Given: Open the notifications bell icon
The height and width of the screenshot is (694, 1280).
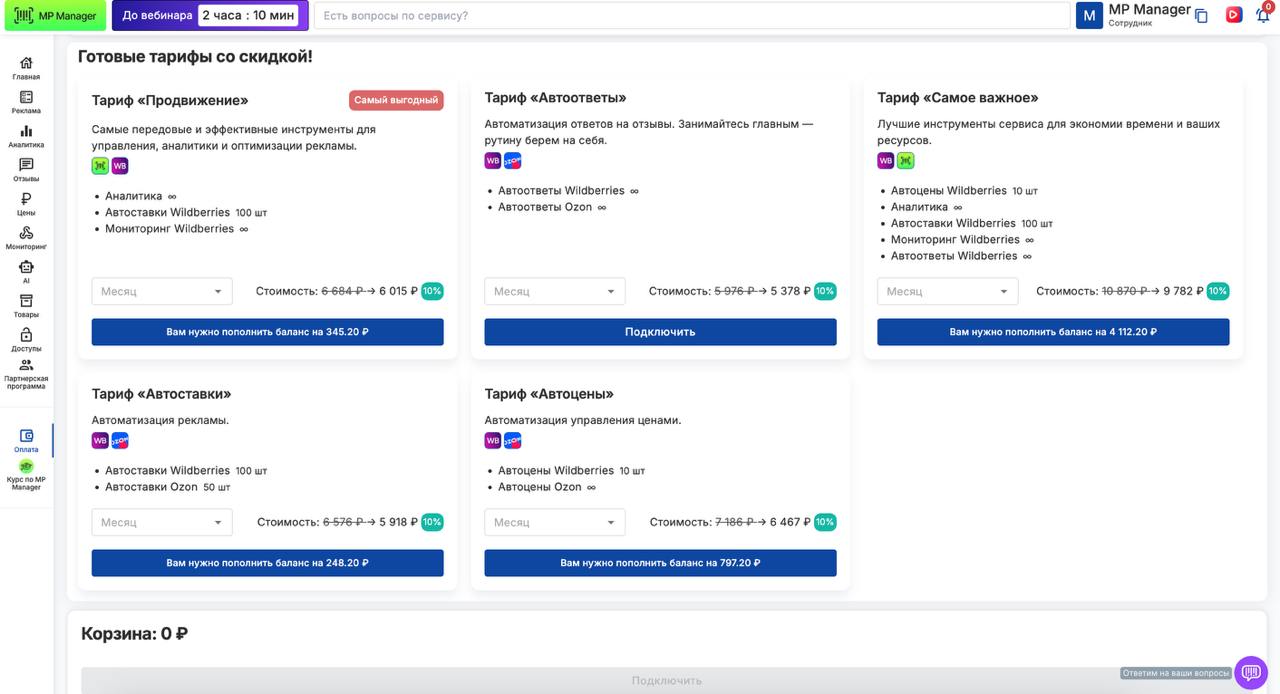Looking at the screenshot, I should tap(1263, 15).
